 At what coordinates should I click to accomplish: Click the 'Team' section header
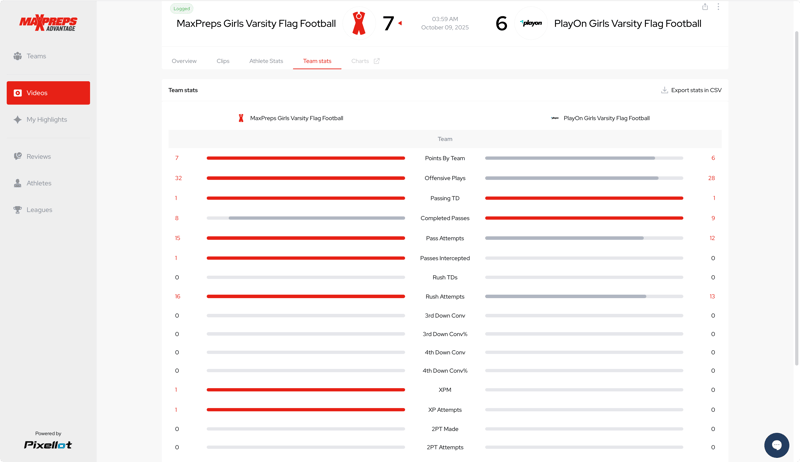[445, 139]
